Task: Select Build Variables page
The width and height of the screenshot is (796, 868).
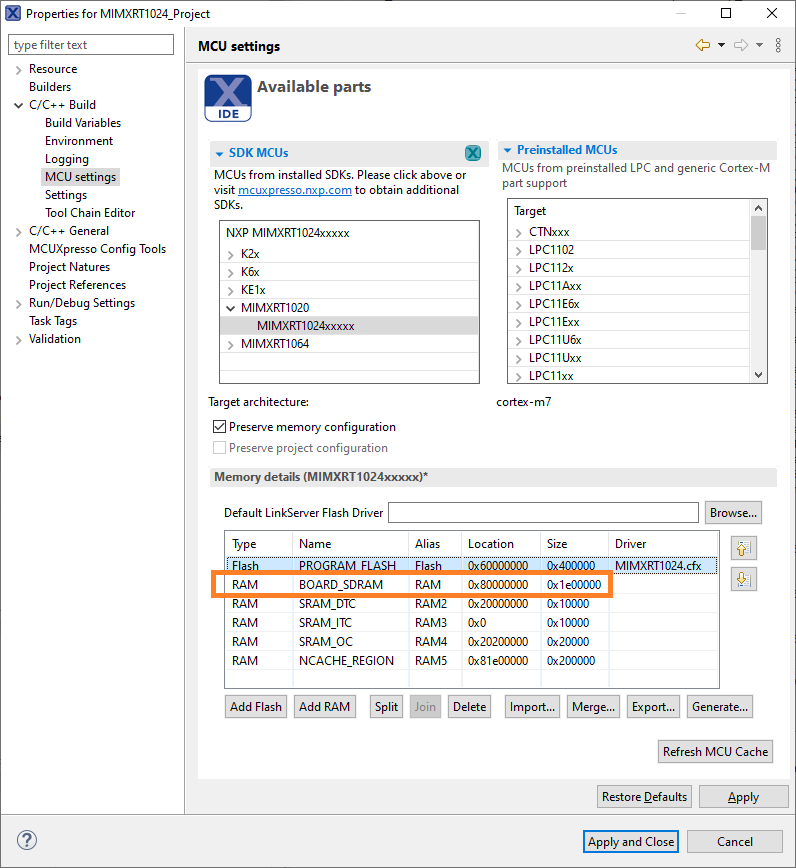Action: (x=83, y=123)
